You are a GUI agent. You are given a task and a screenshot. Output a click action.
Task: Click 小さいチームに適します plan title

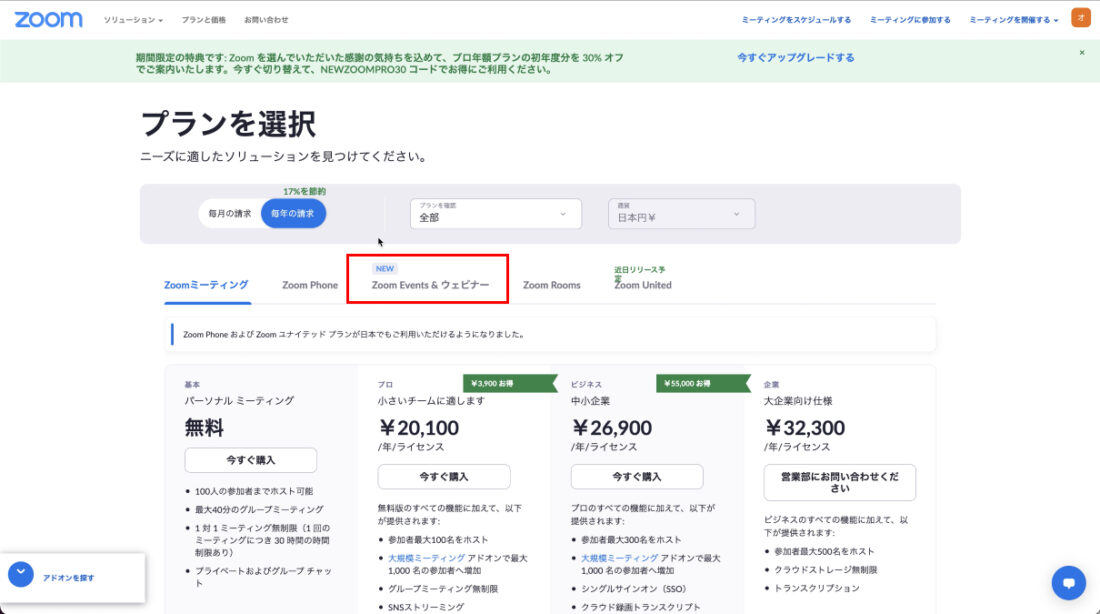click(x=431, y=401)
